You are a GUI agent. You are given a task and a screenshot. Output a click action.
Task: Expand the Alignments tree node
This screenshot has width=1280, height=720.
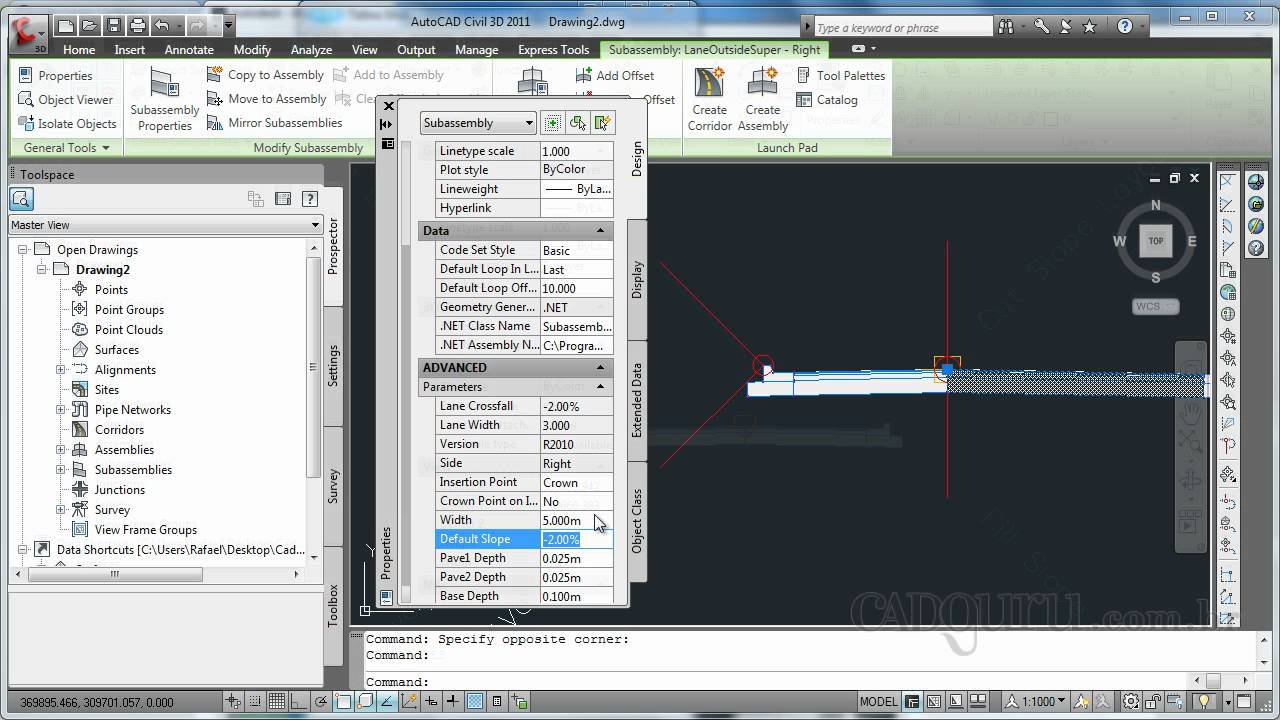tap(61, 370)
